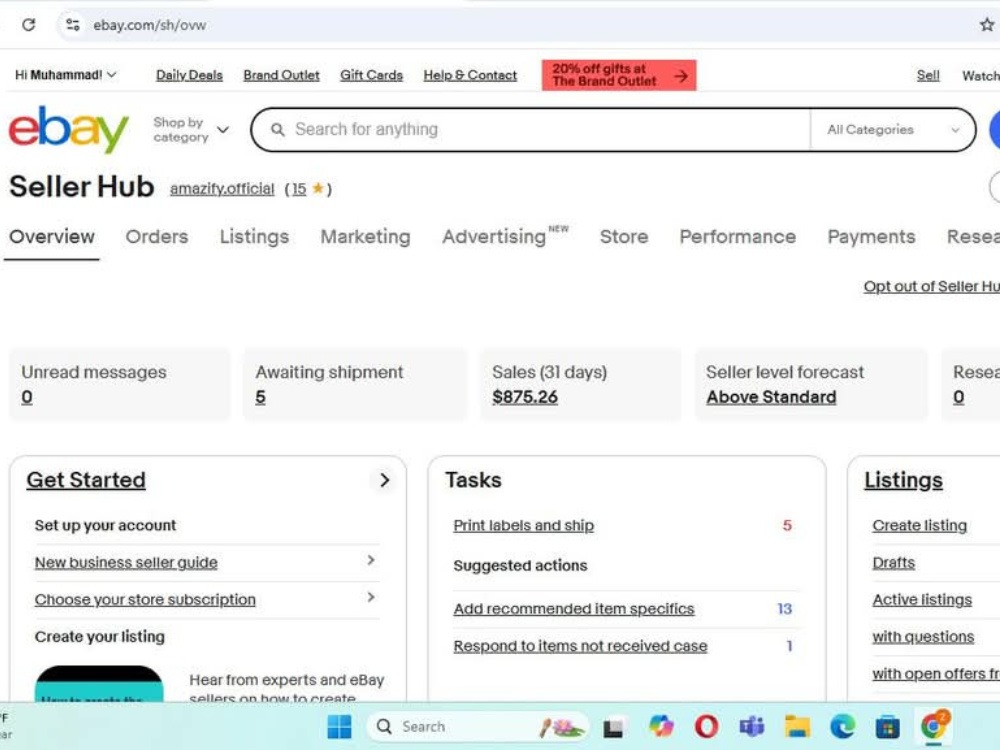Open File Explorer from the taskbar
The image size is (1000, 750).
[x=797, y=726]
